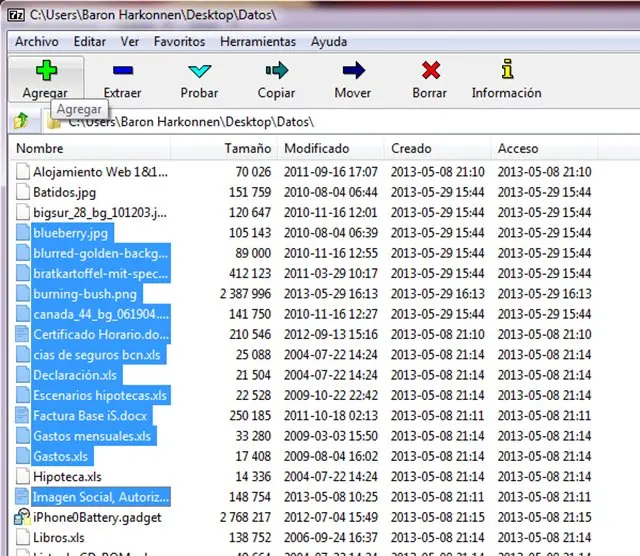Sort files by Tamaño column header
This screenshot has width=640, height=556.
(x=247, y=148)
